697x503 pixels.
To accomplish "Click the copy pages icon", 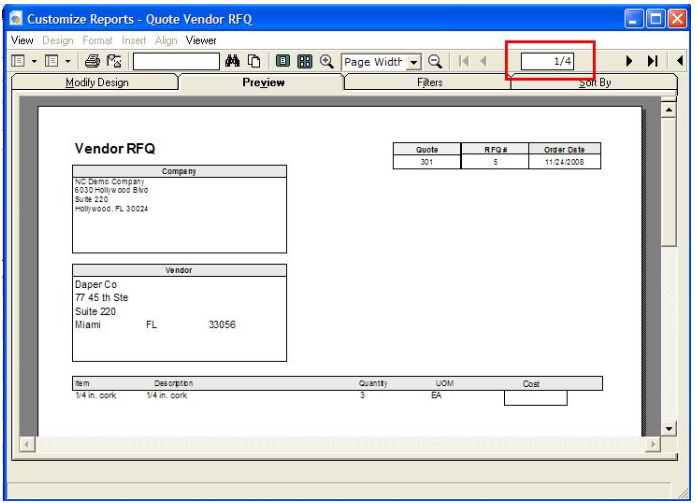I will [x=254, y=61].
